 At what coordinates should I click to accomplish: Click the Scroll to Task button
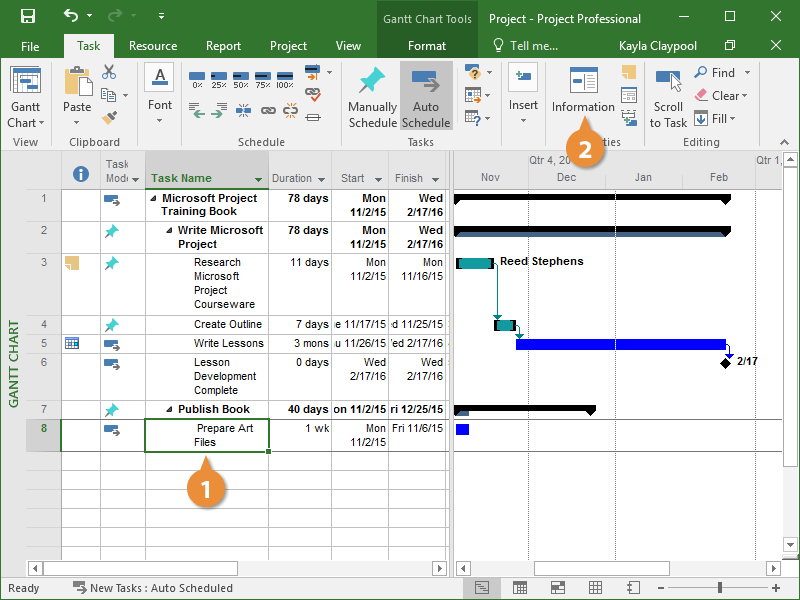click(x=668, y=98)
